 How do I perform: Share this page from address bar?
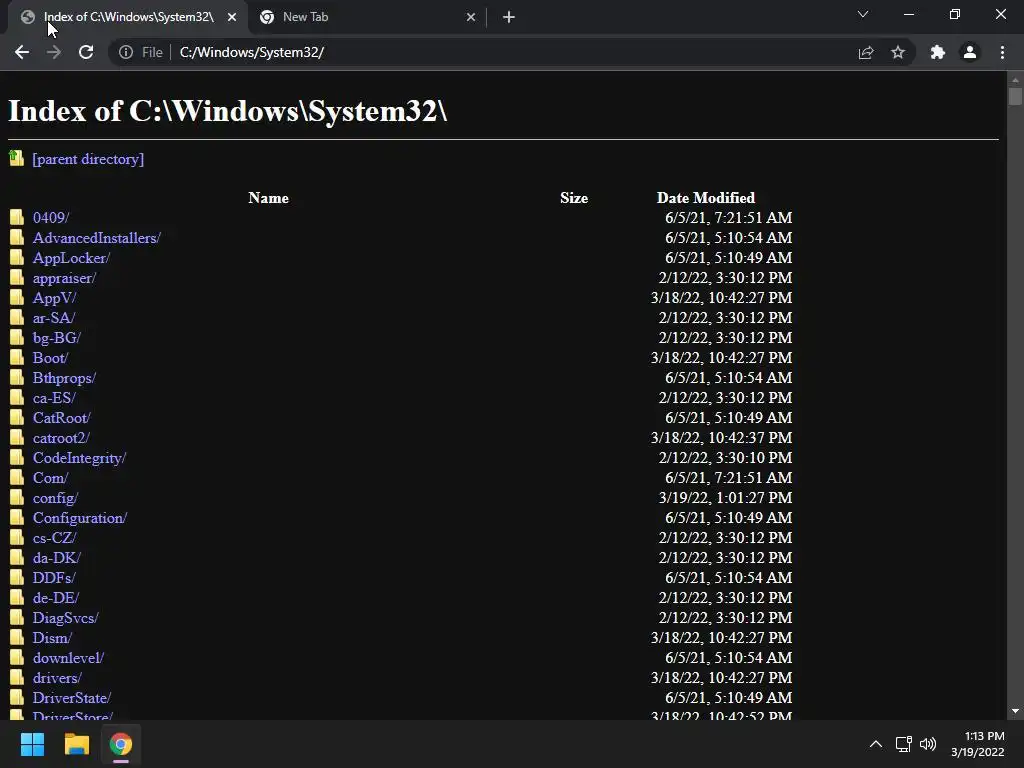865,52
